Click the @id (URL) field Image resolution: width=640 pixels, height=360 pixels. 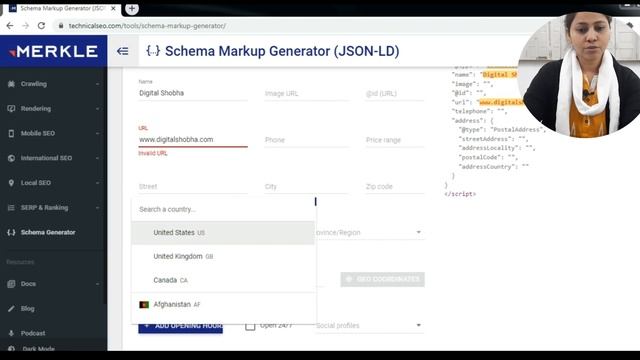tap(395, 93)
